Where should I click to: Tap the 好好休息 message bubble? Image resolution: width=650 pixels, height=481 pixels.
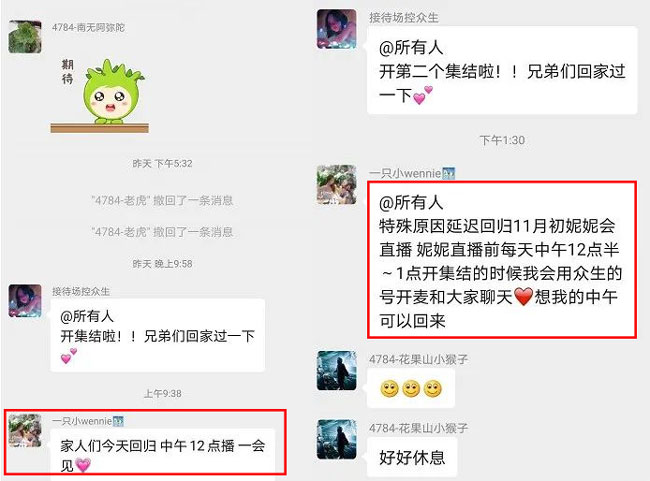(x=412, y=457)
